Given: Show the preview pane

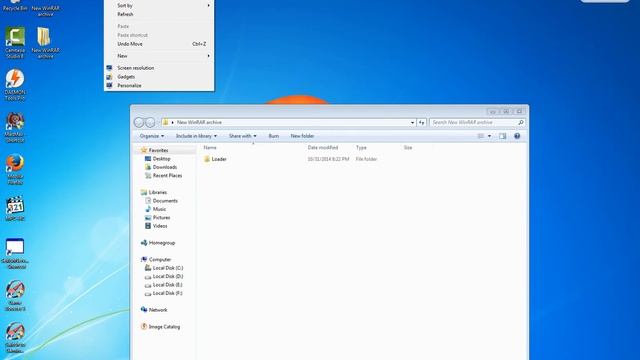Looking at the screenshot, I should point(502,136).
